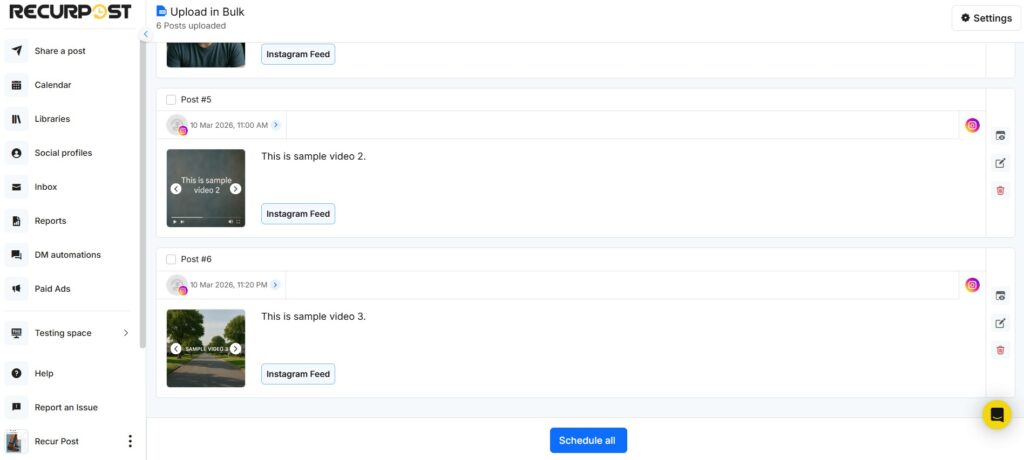Open the Paid Ads megaphone icon
Screen dimensions: 1024x460
(16, 289)
